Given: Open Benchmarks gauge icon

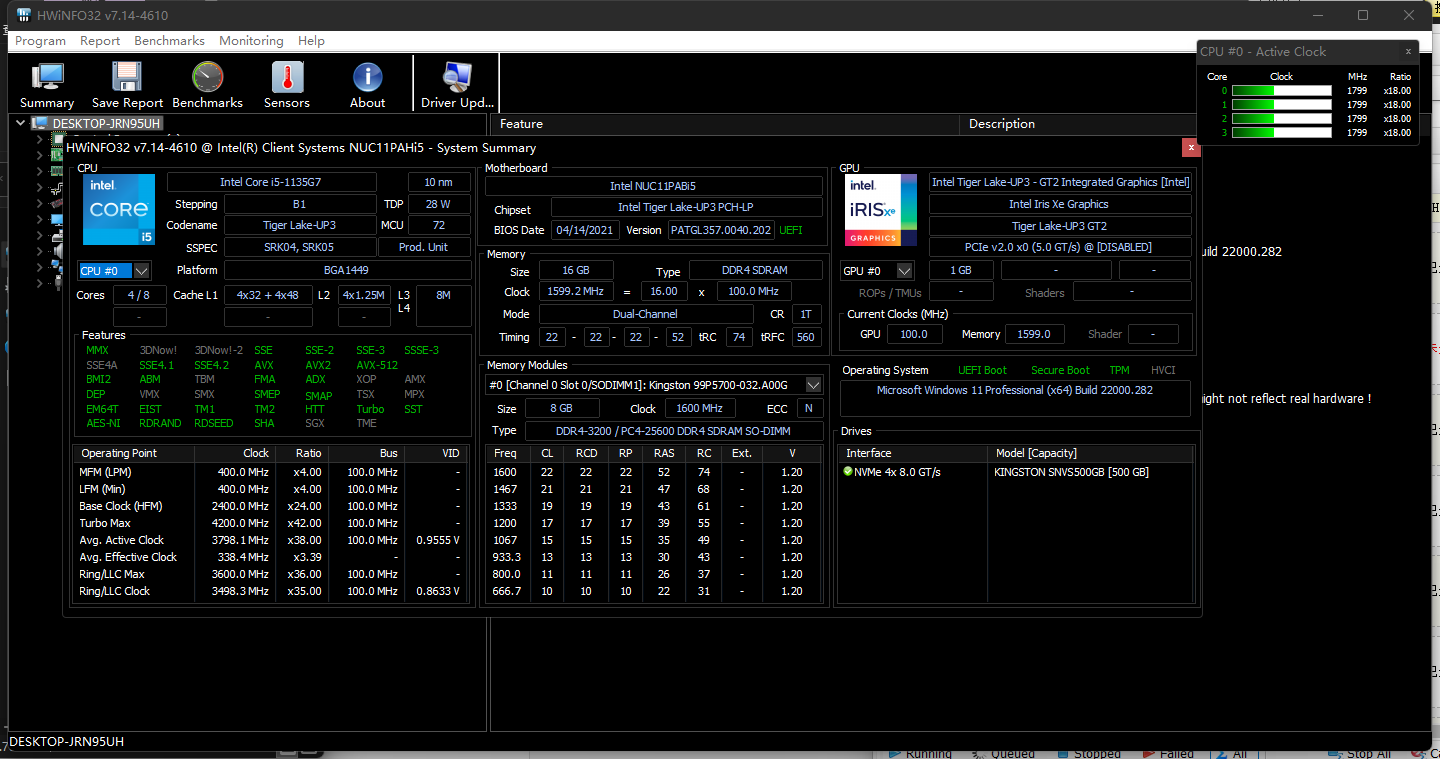Looking at the screenshot, I should 207,79.
